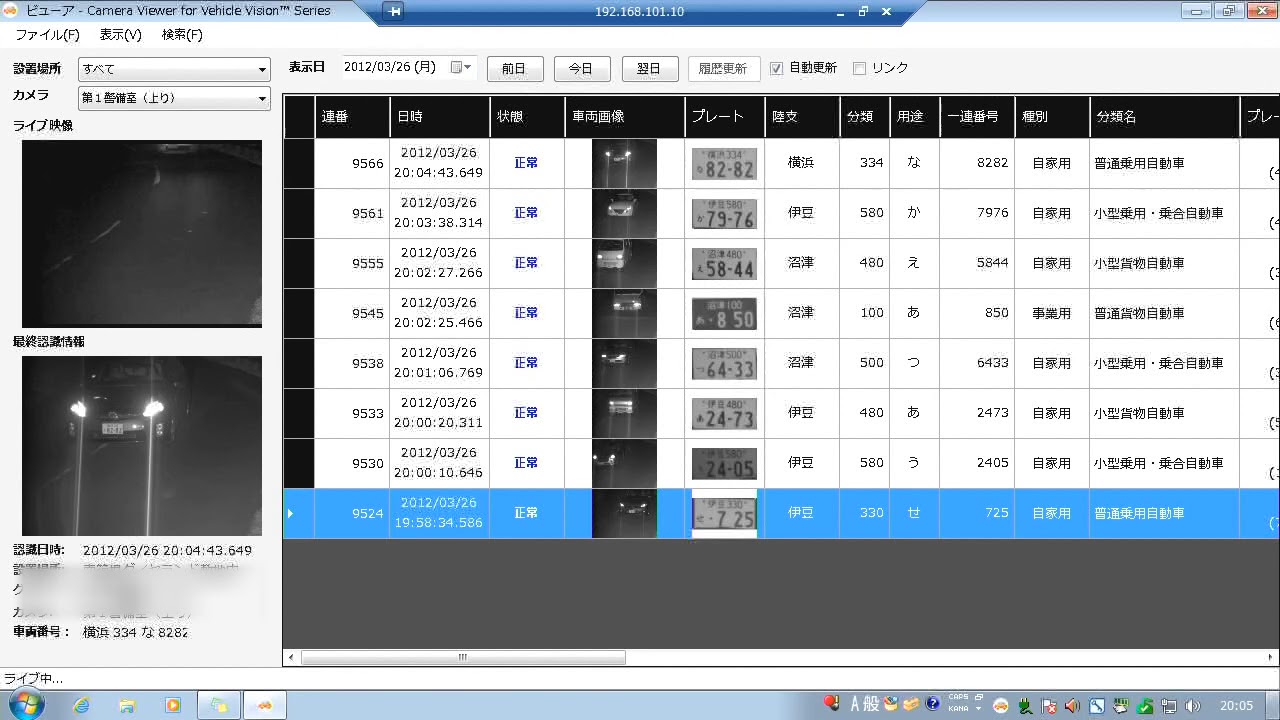Click the red ball tray icon

point(832,704)
